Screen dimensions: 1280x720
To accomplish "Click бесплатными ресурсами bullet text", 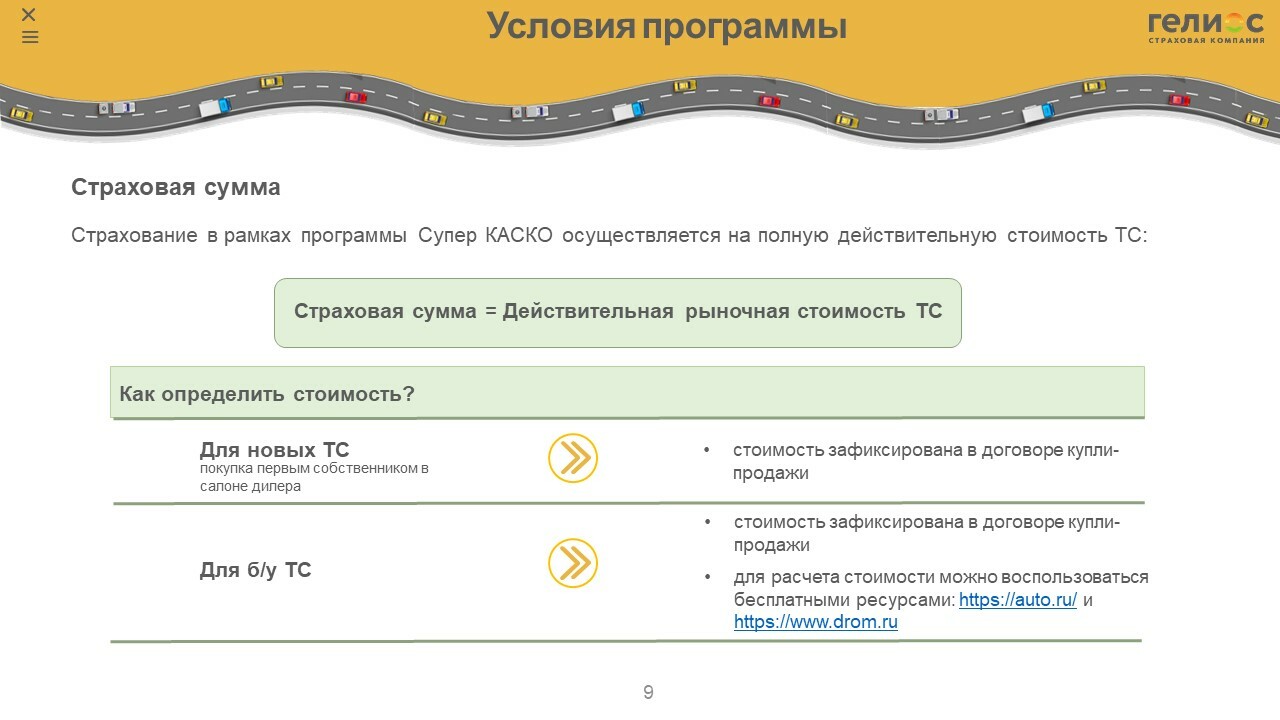I will coord(941,600).
